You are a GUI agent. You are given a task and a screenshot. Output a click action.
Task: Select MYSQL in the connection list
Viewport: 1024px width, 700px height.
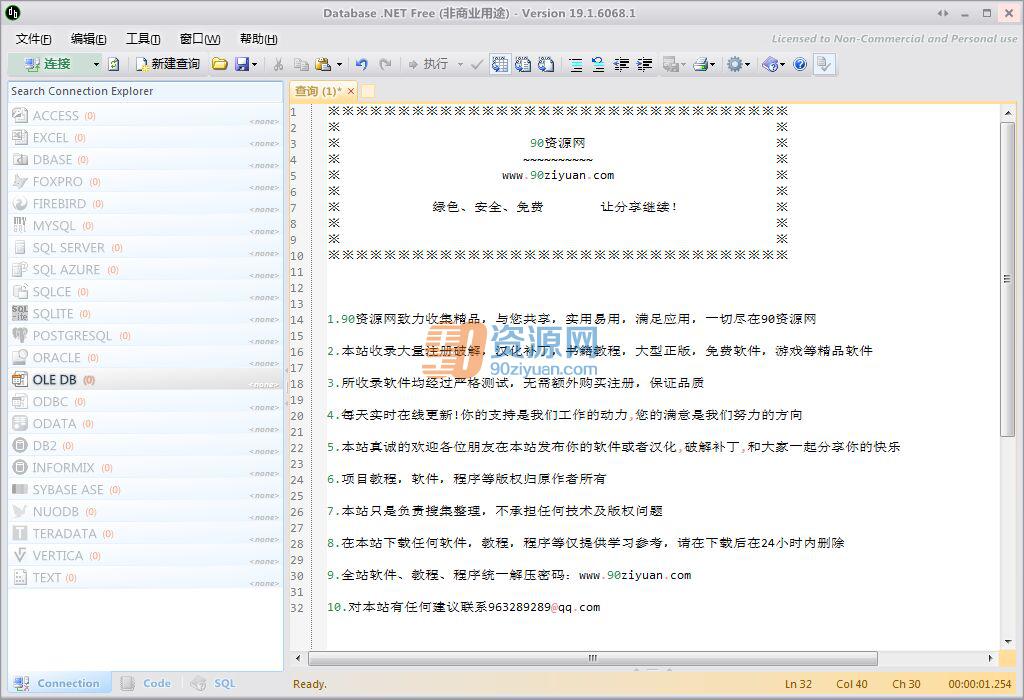[146, 226]
